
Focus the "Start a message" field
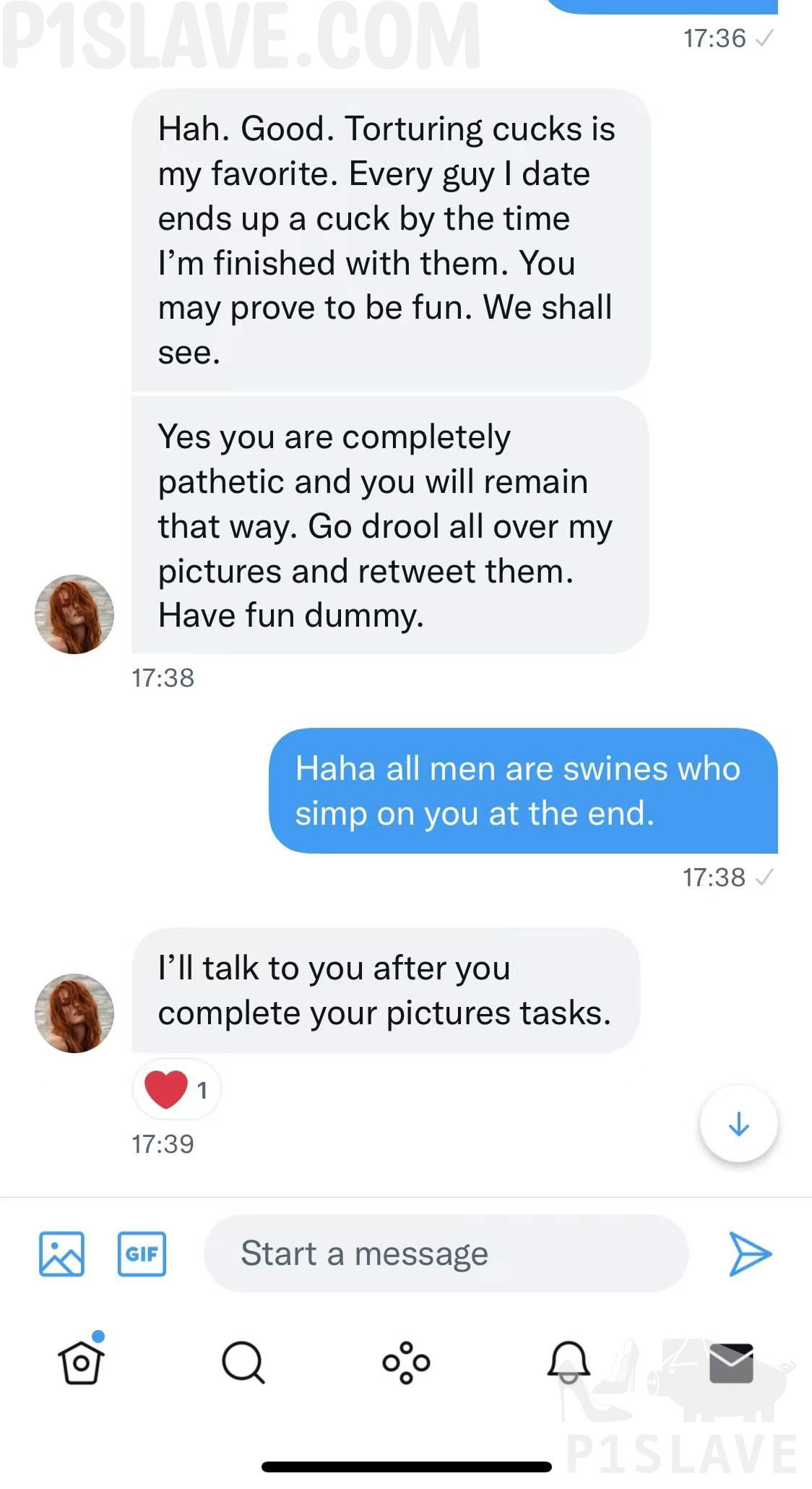pos(445,1253)
